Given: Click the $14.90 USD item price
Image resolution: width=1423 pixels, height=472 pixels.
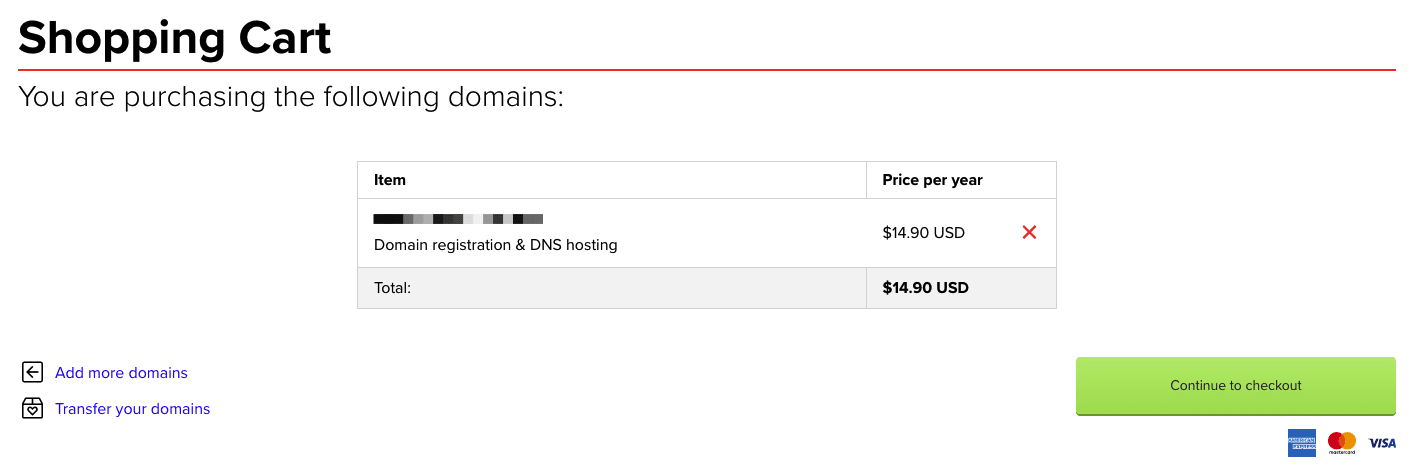Looking at the screenshot, I should 923,233.
